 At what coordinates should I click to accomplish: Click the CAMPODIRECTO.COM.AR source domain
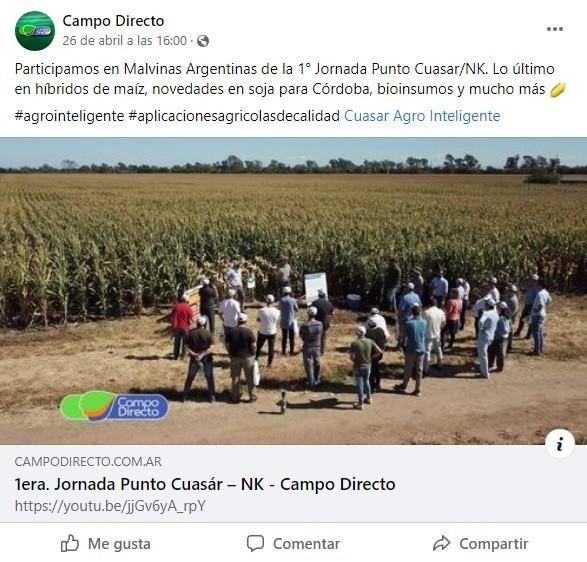[x=88, y=462]
